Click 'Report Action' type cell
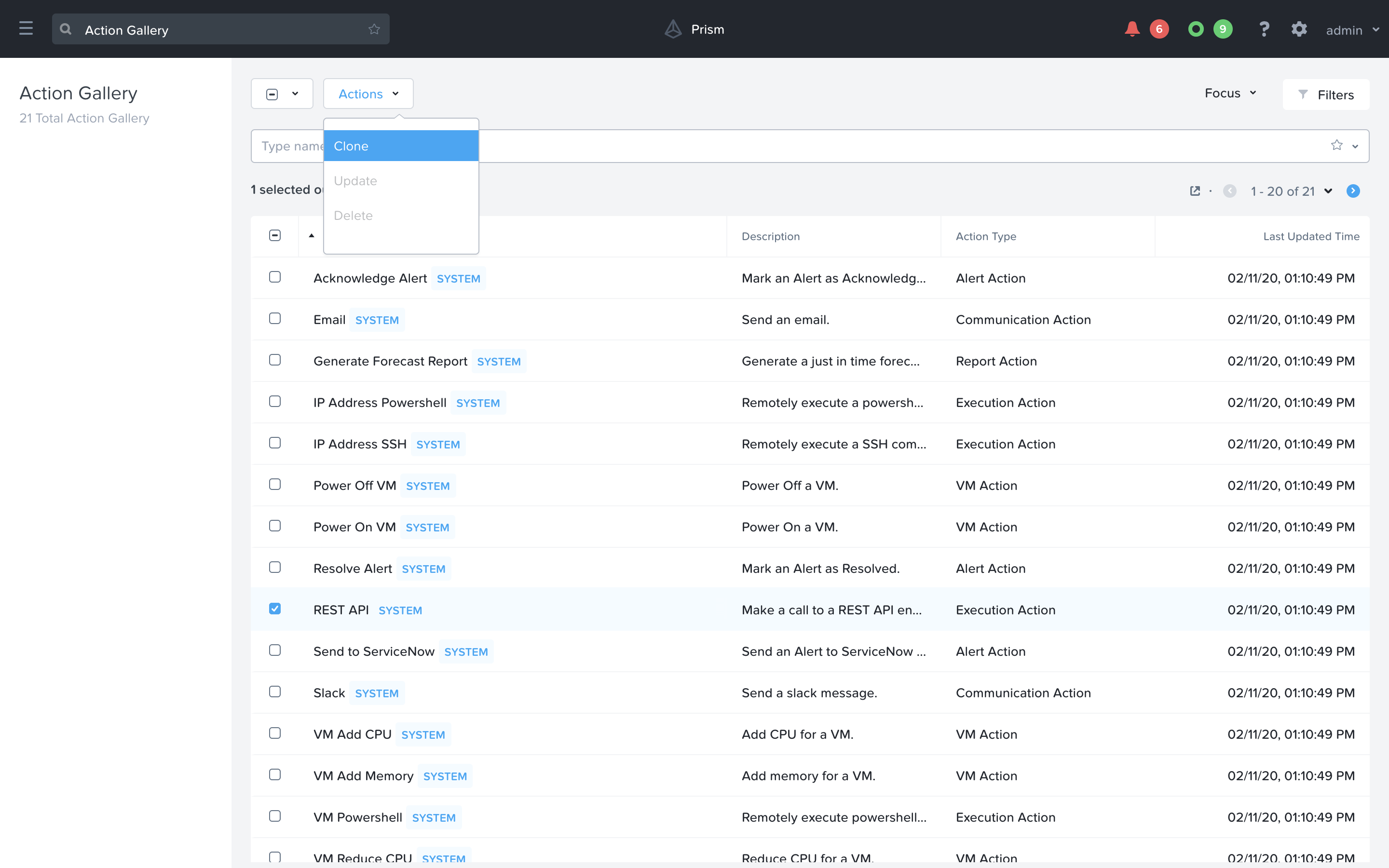Image resolution: width=1389 pixels, height=868 pixels. pos(996,361)
